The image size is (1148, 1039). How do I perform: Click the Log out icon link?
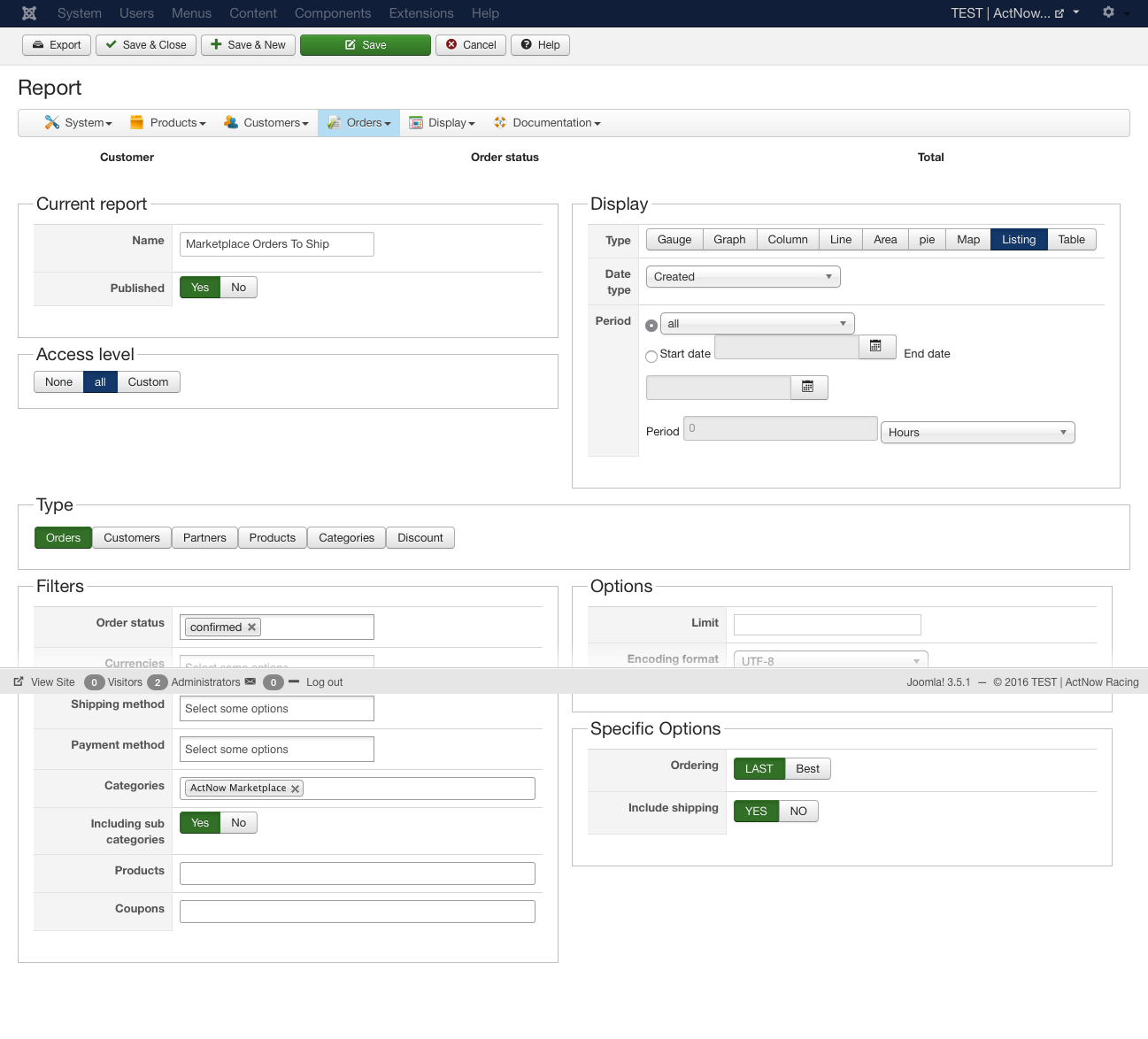pyautogui.click(x=294, y=682)
